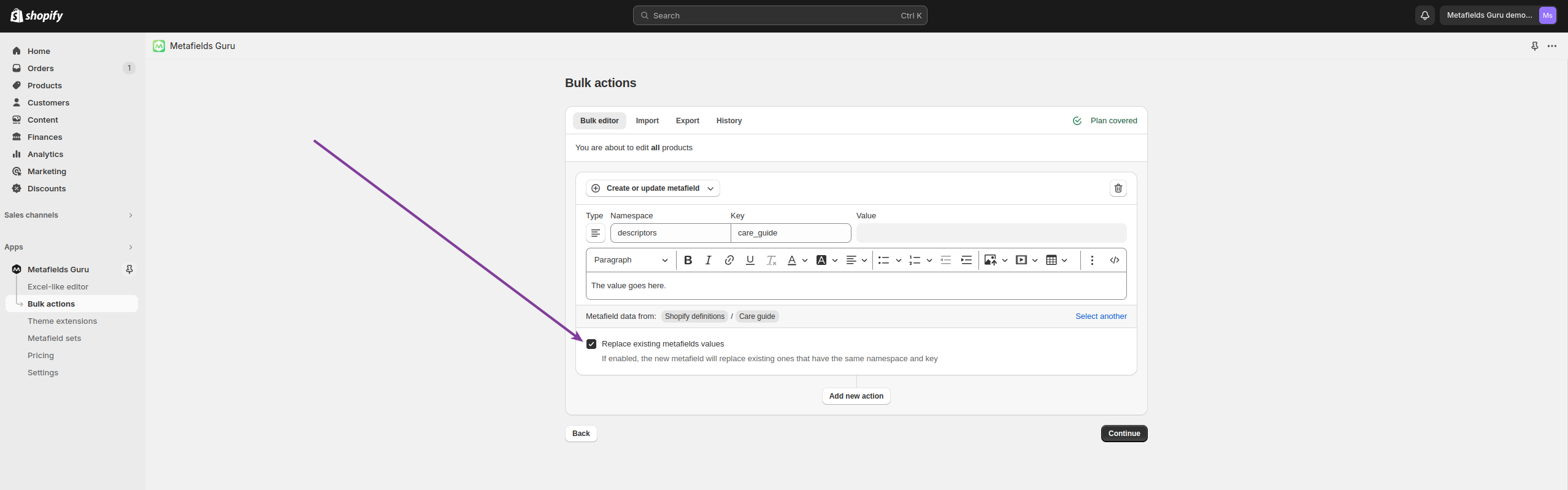Viewport: 1568px width, 490px height.
Task: Click the decrease indent icon
Action: point(945,260)
